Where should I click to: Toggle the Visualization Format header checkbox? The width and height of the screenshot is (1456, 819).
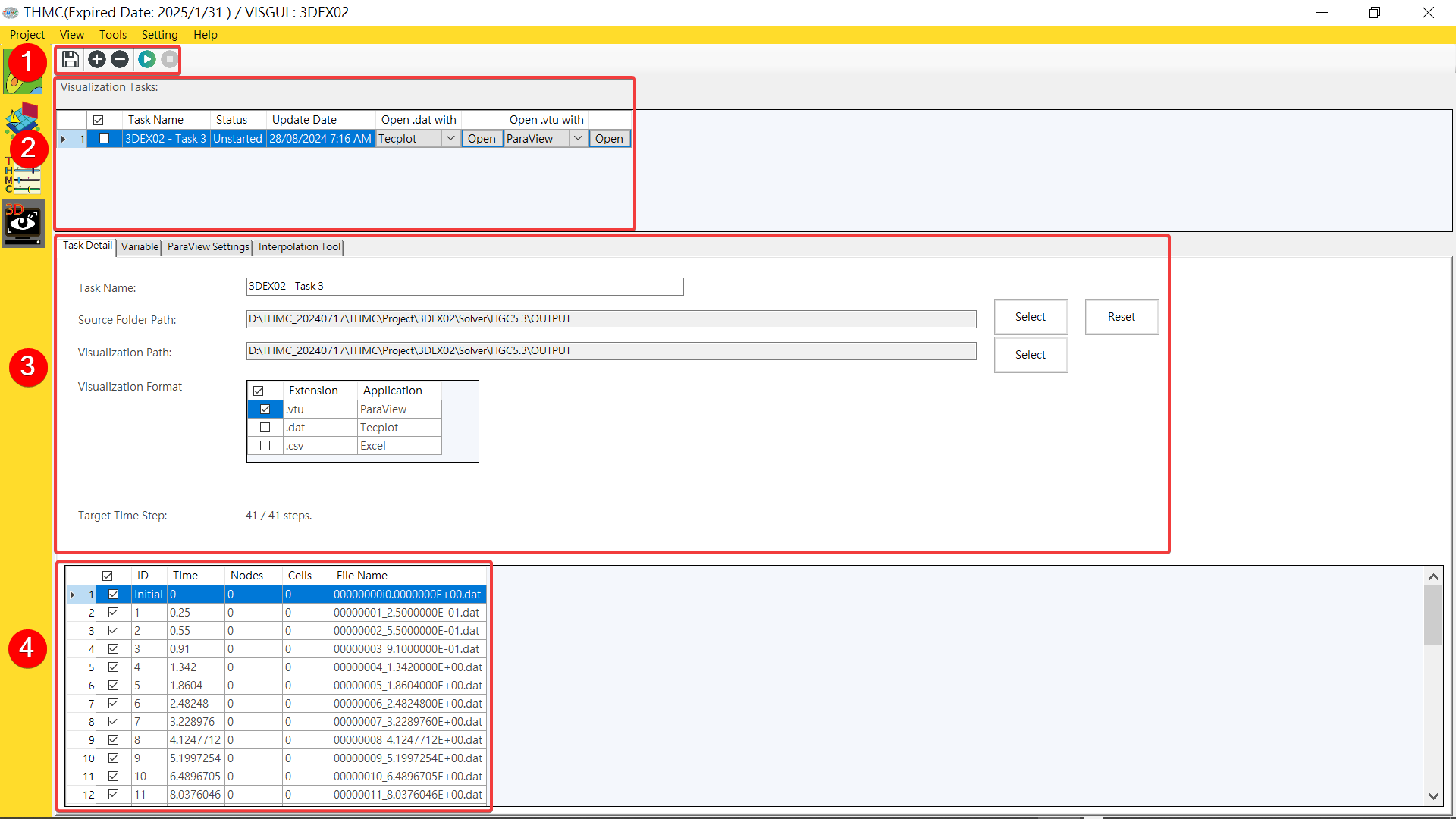click(259, 391)
